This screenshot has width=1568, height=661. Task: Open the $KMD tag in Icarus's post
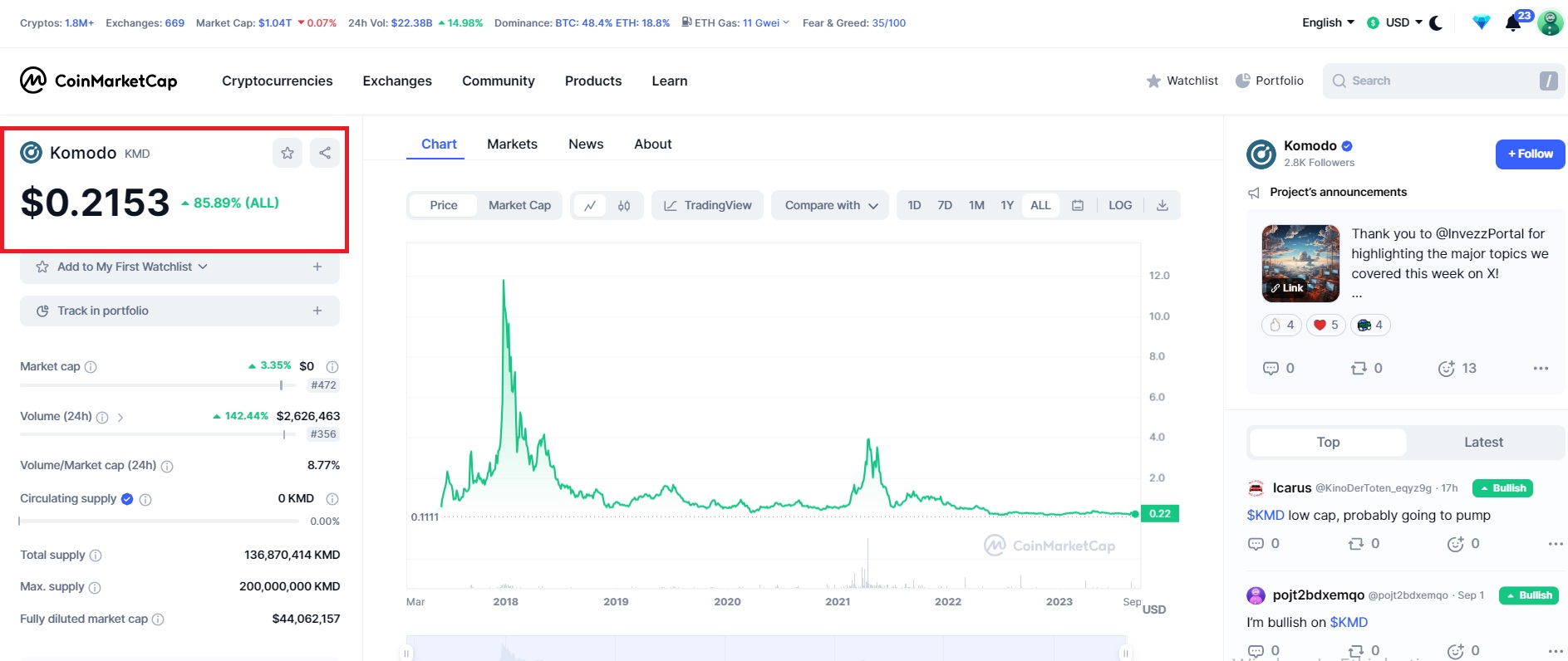(x=1266, y=516)
